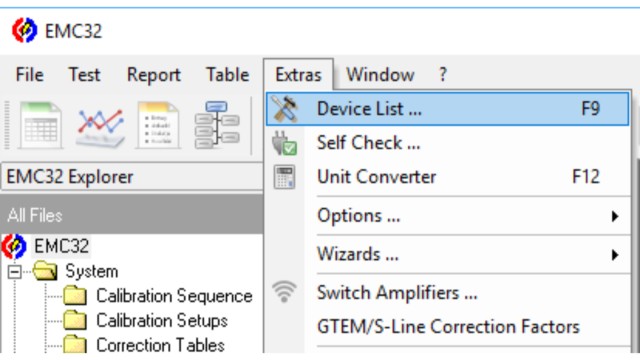Click the table spreadsheet toolbar icon

40,124
